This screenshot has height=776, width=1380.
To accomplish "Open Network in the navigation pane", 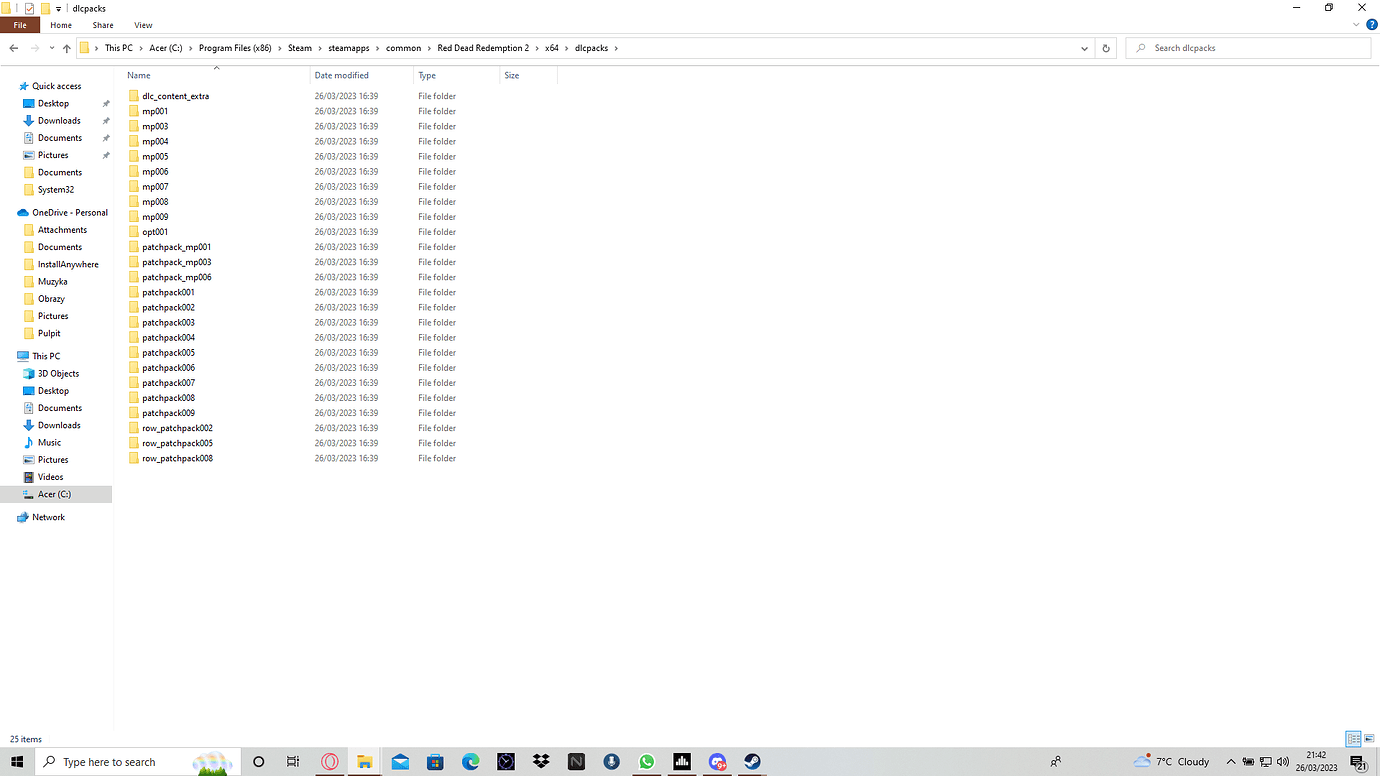I will coord(48,517).
